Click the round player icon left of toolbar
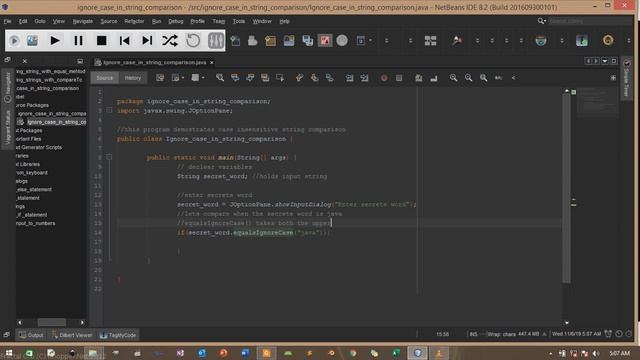The image size is (640, 360). 14,40
